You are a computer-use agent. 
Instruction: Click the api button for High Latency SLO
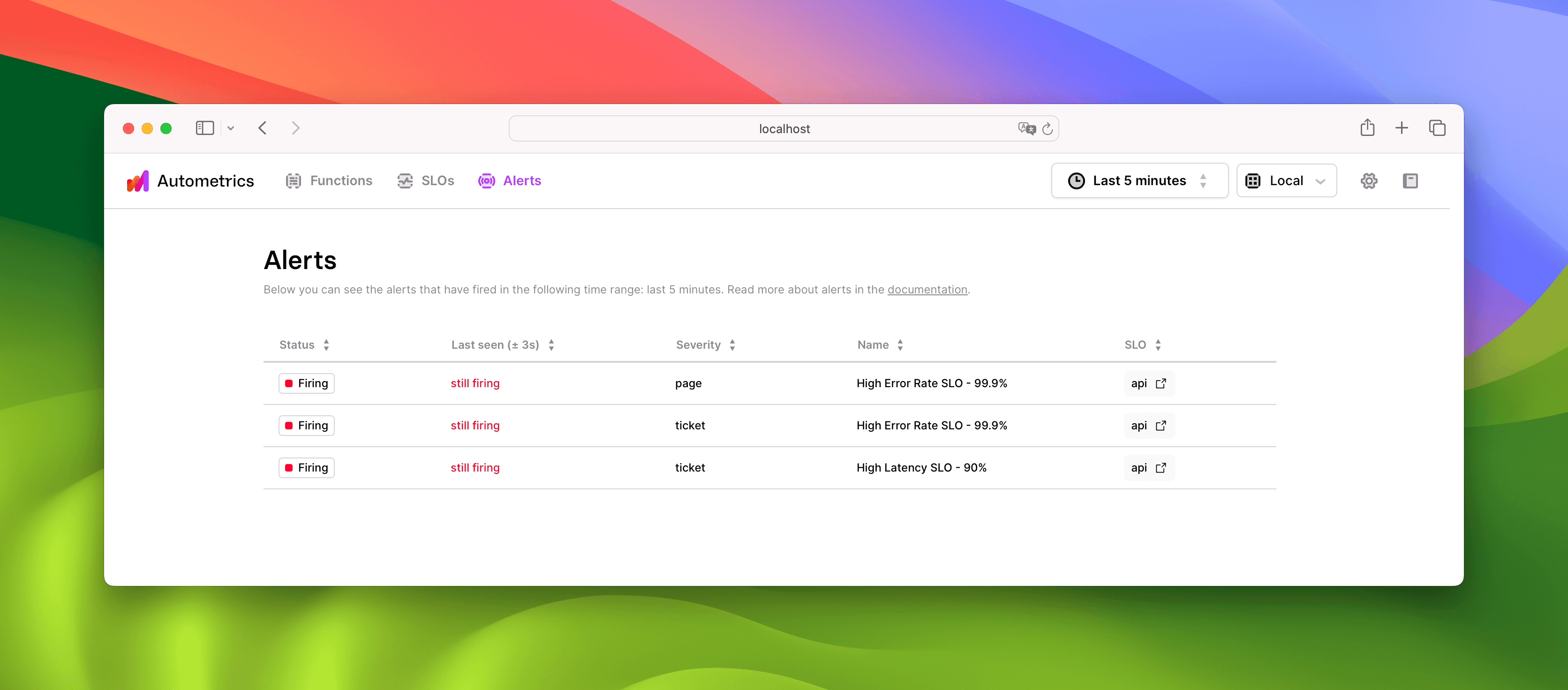point(1149,467)
